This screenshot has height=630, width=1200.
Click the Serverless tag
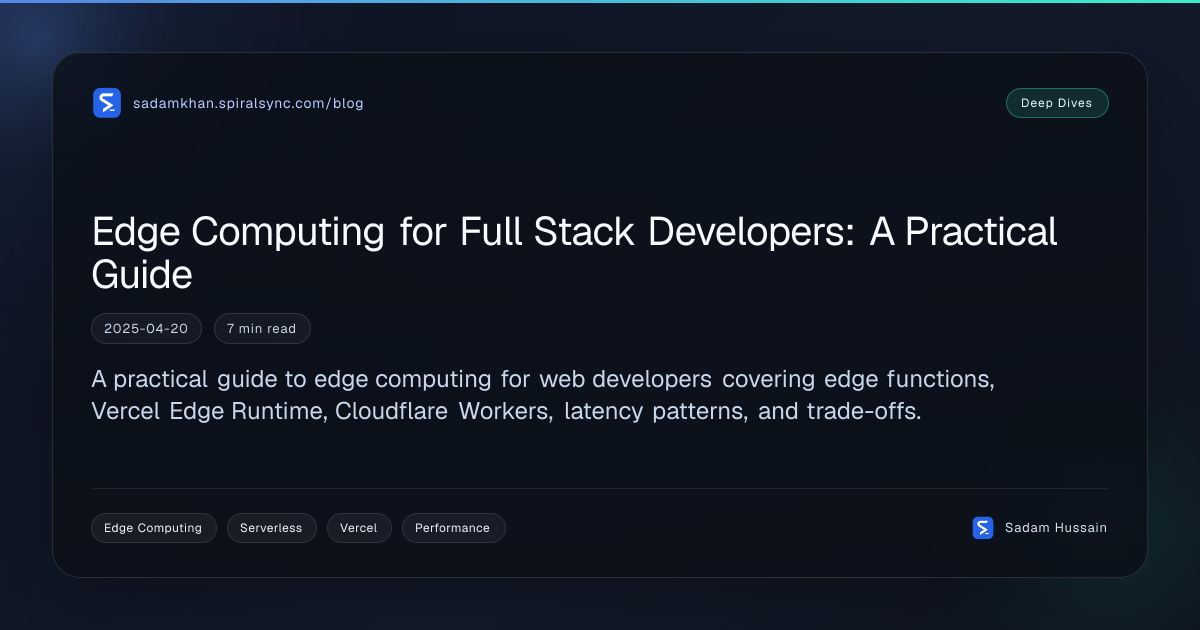pyautogui.click(x=271, y=528)
